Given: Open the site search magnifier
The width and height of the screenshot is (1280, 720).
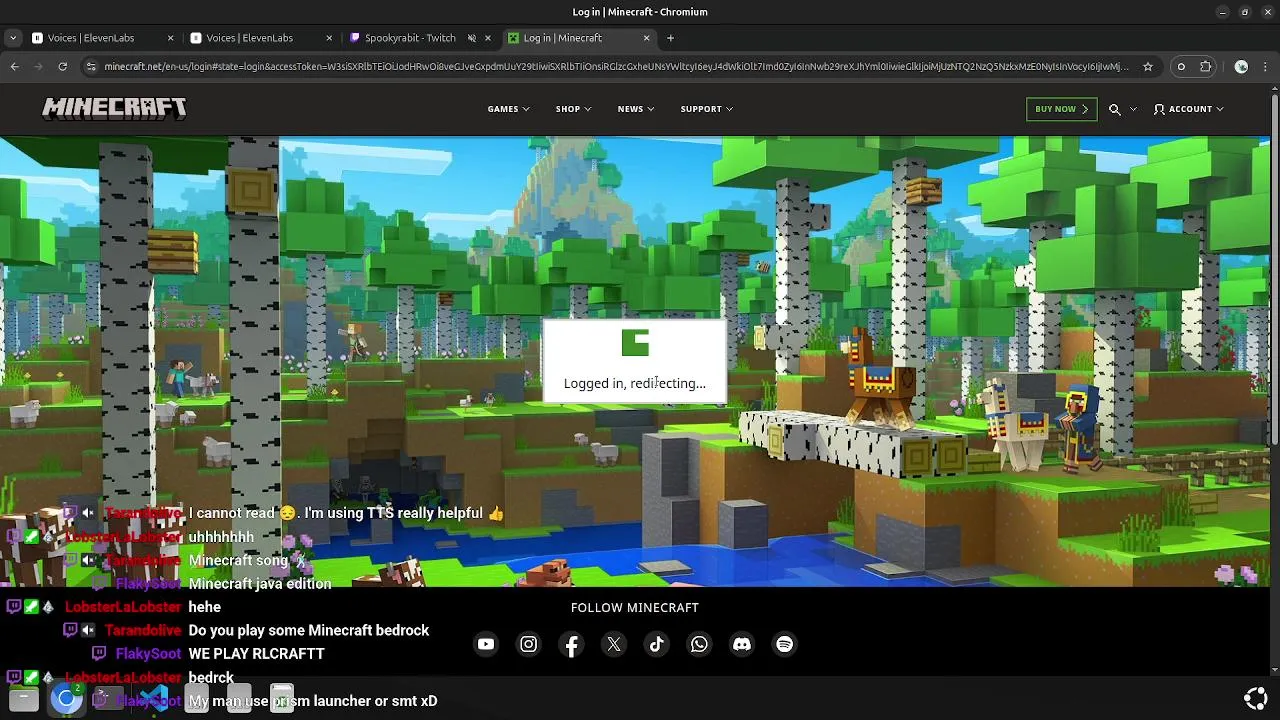Looking at the screenshot, I should [x=1115, y=109].
